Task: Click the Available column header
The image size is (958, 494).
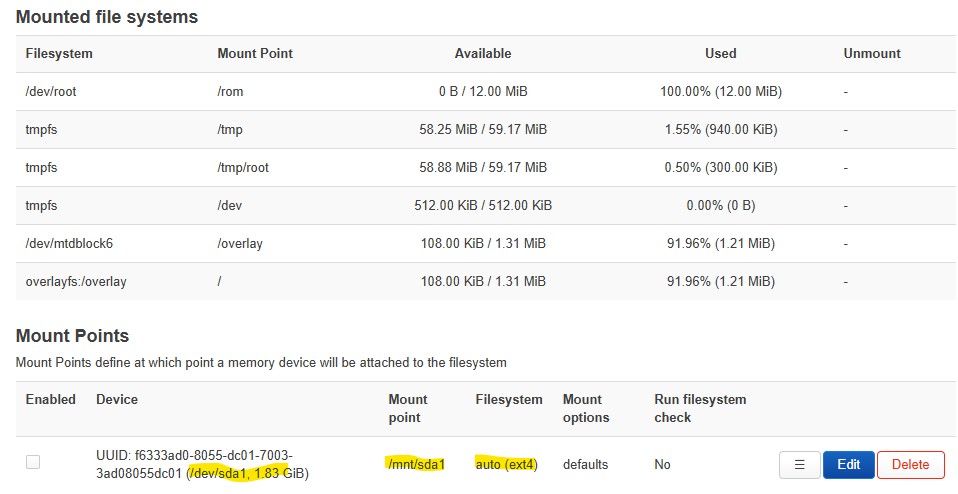Action: [x=483, y=53]
